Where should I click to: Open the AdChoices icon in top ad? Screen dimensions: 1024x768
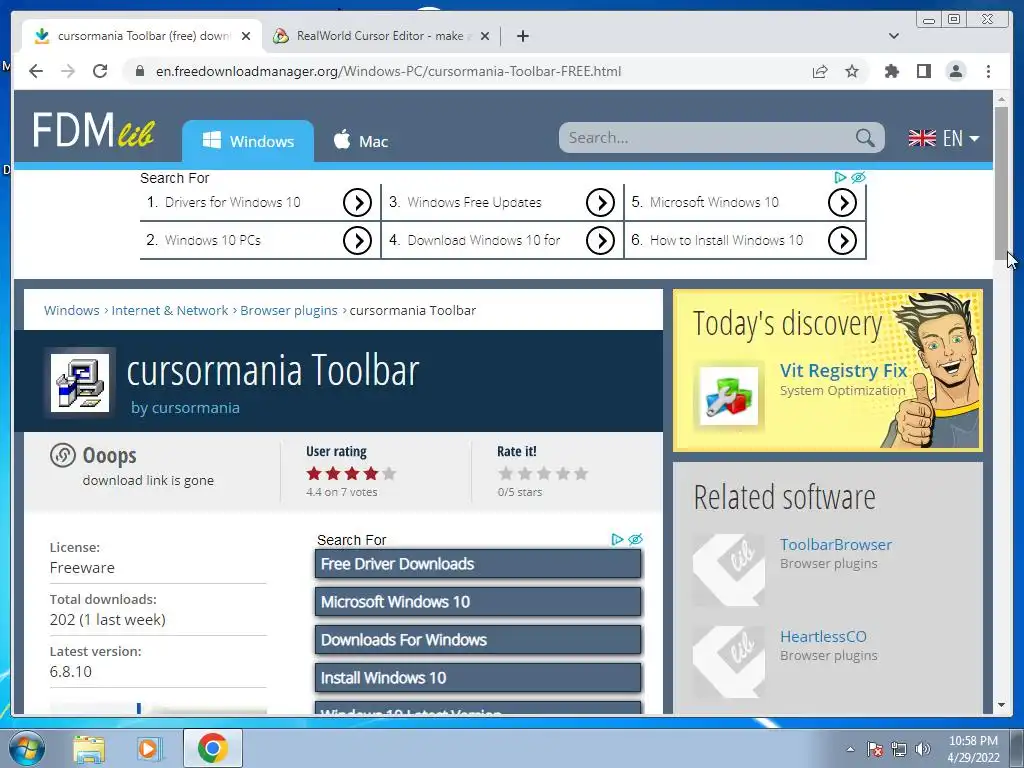pyautogui.click(x=840, y=177)
